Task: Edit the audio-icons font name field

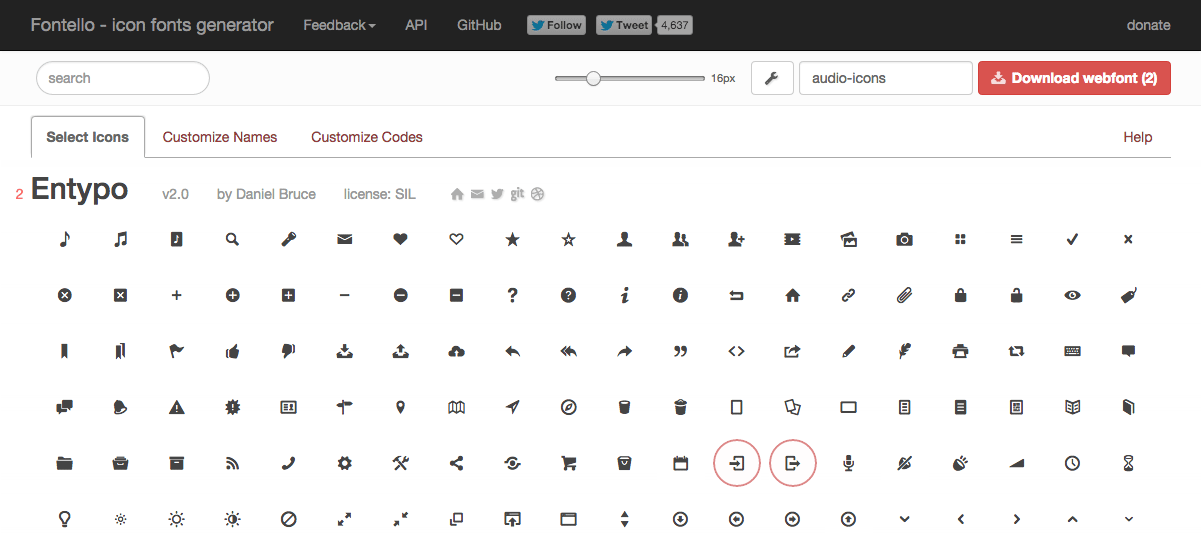Action: [886, 78]
